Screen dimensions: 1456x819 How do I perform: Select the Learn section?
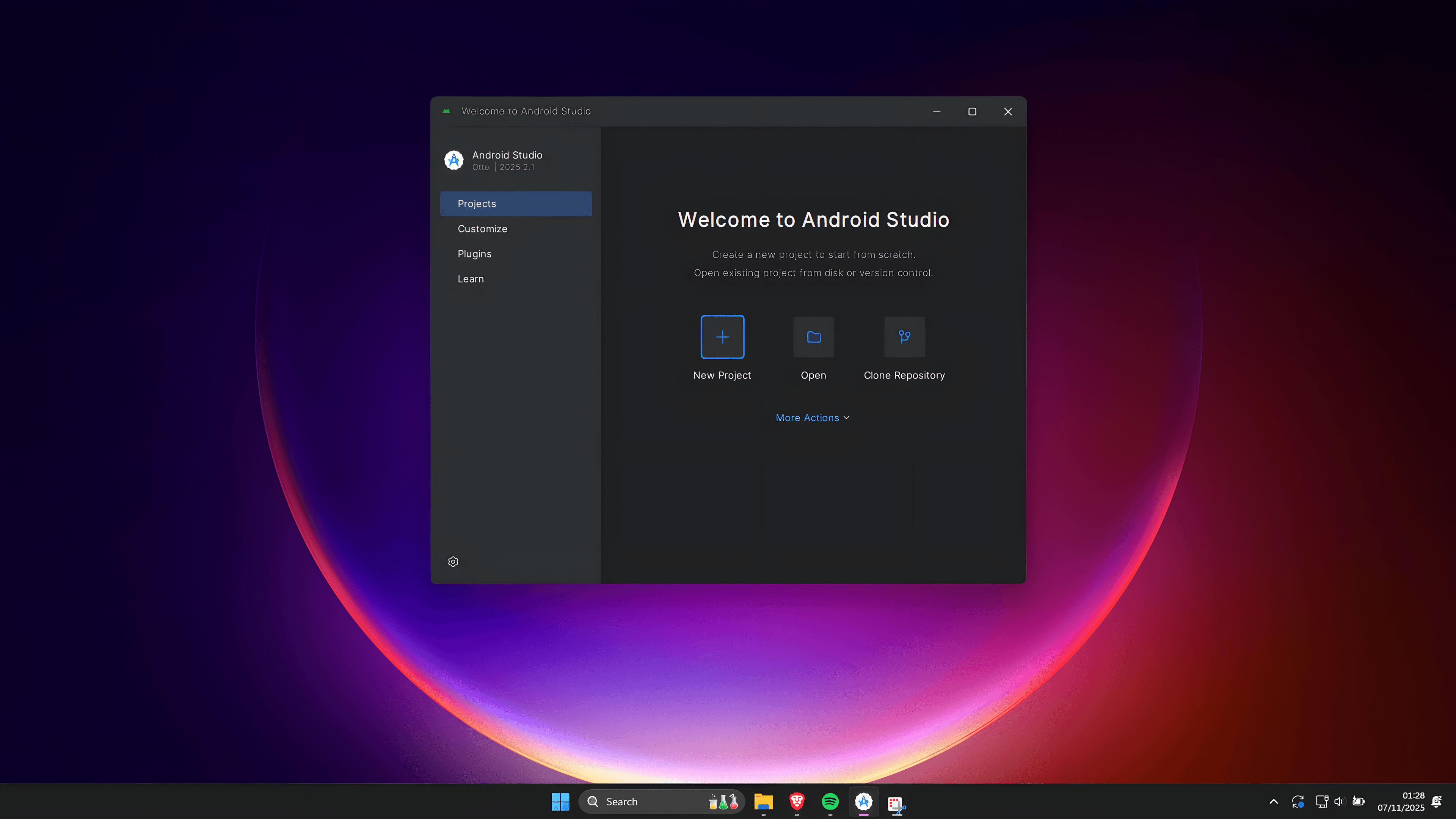coord(470,278)
